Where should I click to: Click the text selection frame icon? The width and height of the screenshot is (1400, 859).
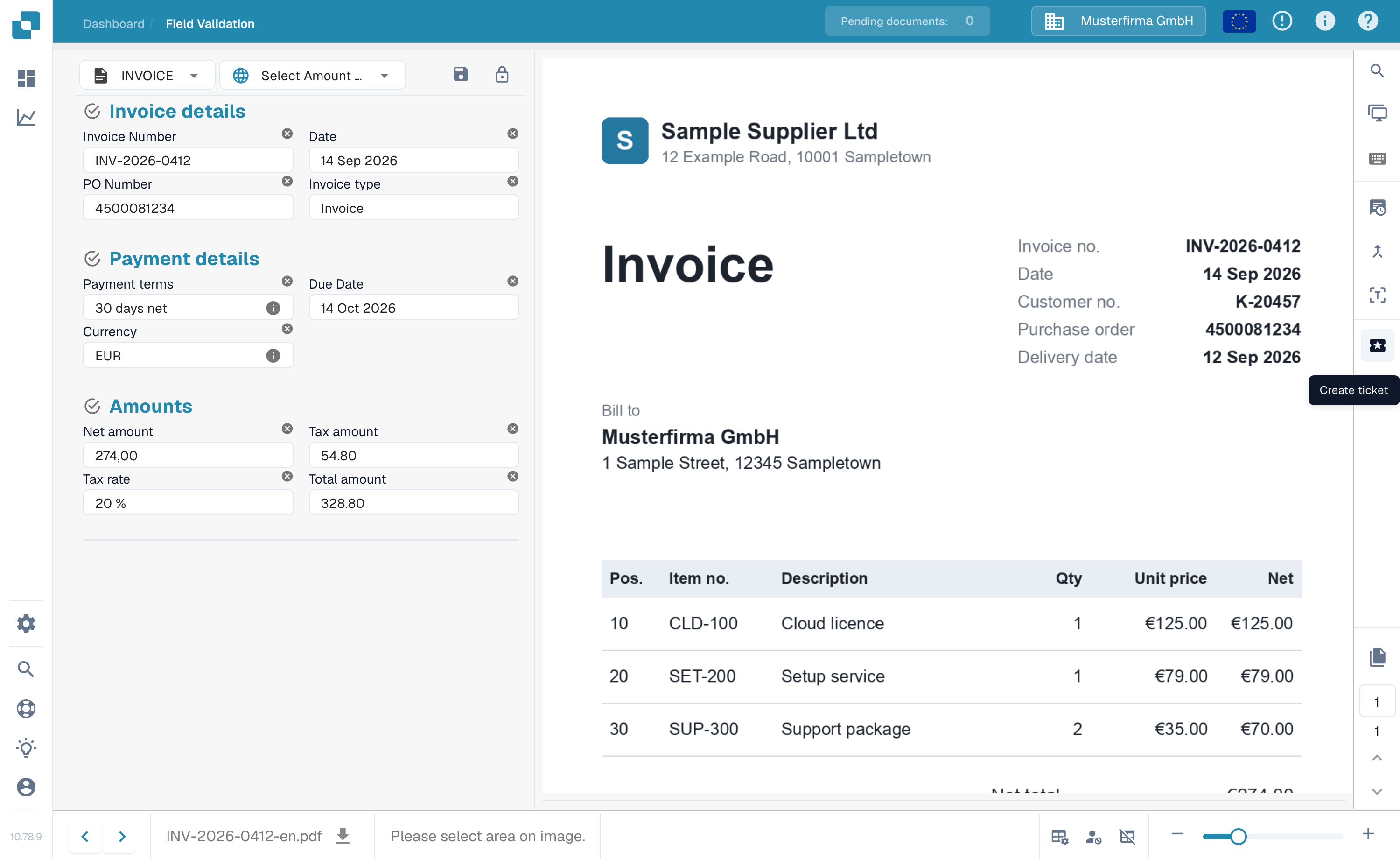(x=1377, y=295)
